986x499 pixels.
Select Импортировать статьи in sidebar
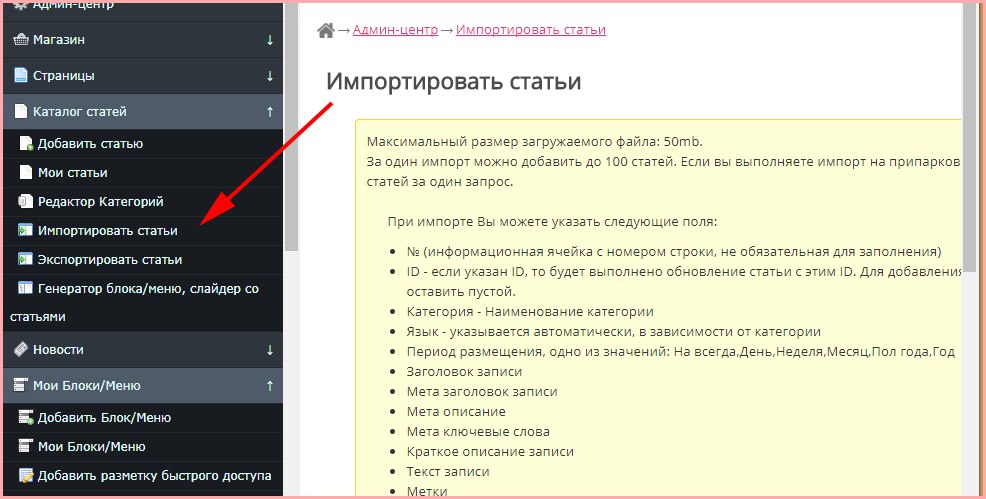coord(107,231)
